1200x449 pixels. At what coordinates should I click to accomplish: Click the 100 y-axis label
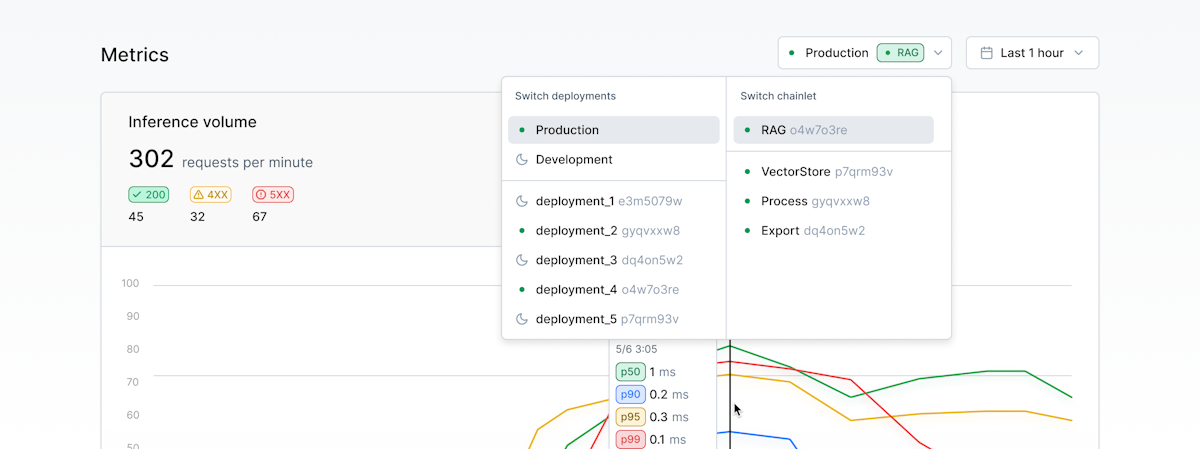pyautogui.click(x=130, y=283)
